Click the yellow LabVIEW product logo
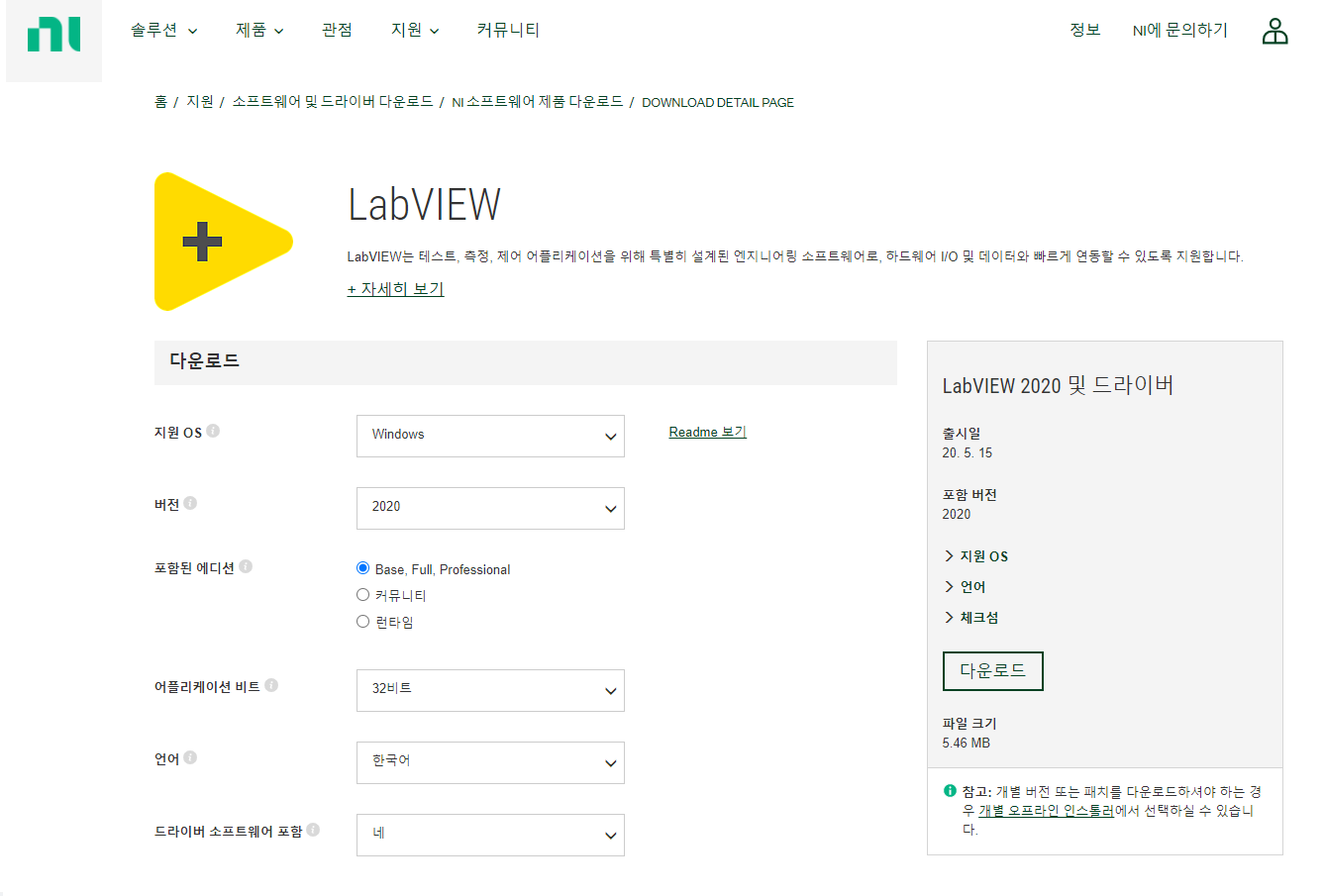Screen dimensions: 1325x896 click(224, 242)
